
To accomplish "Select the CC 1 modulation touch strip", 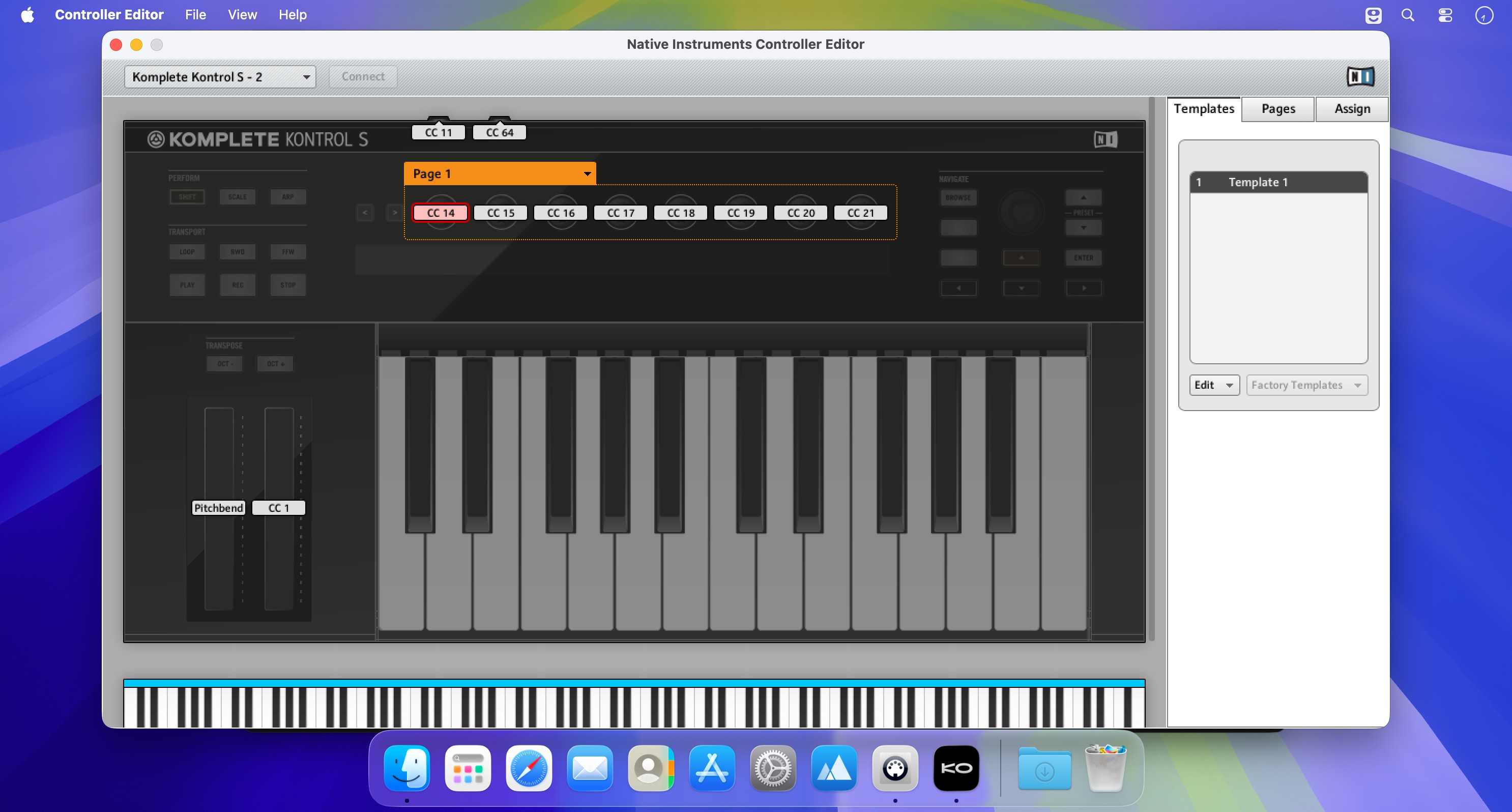I will coord(279,508).
